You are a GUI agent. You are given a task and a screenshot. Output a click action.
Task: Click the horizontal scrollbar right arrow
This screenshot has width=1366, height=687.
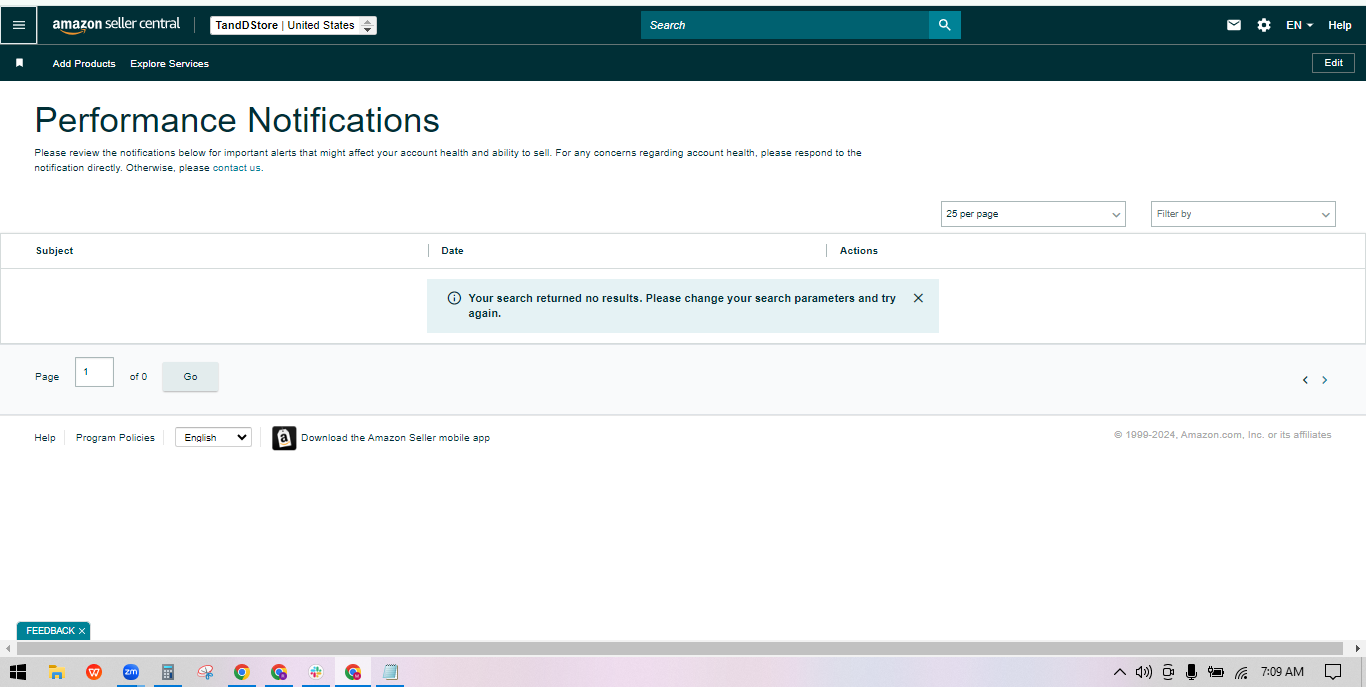[1357, 649]
